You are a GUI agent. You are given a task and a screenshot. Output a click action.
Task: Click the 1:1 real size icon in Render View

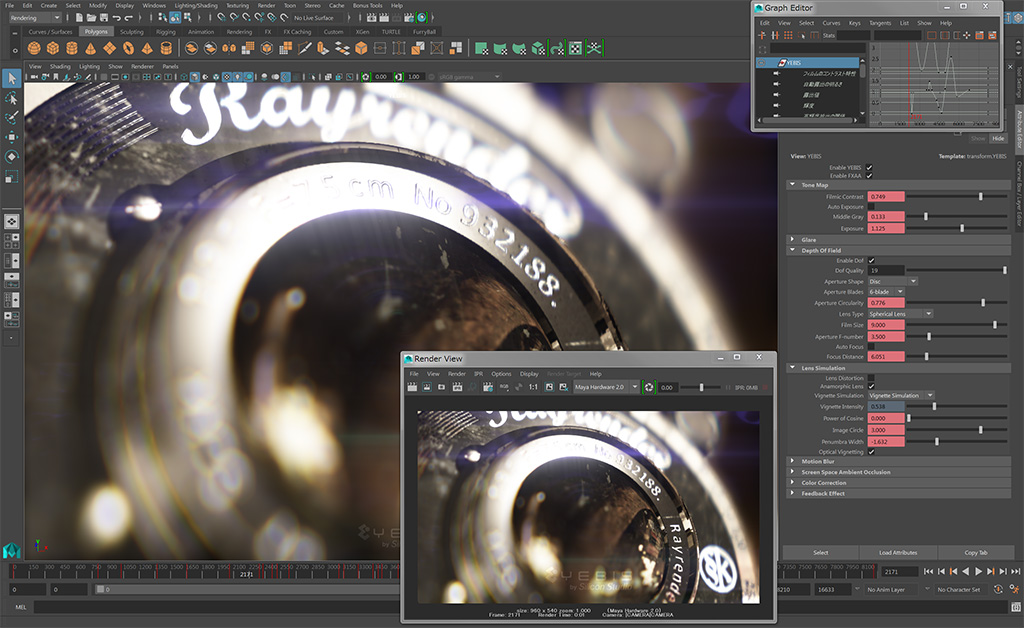click(x=533, y=386)
